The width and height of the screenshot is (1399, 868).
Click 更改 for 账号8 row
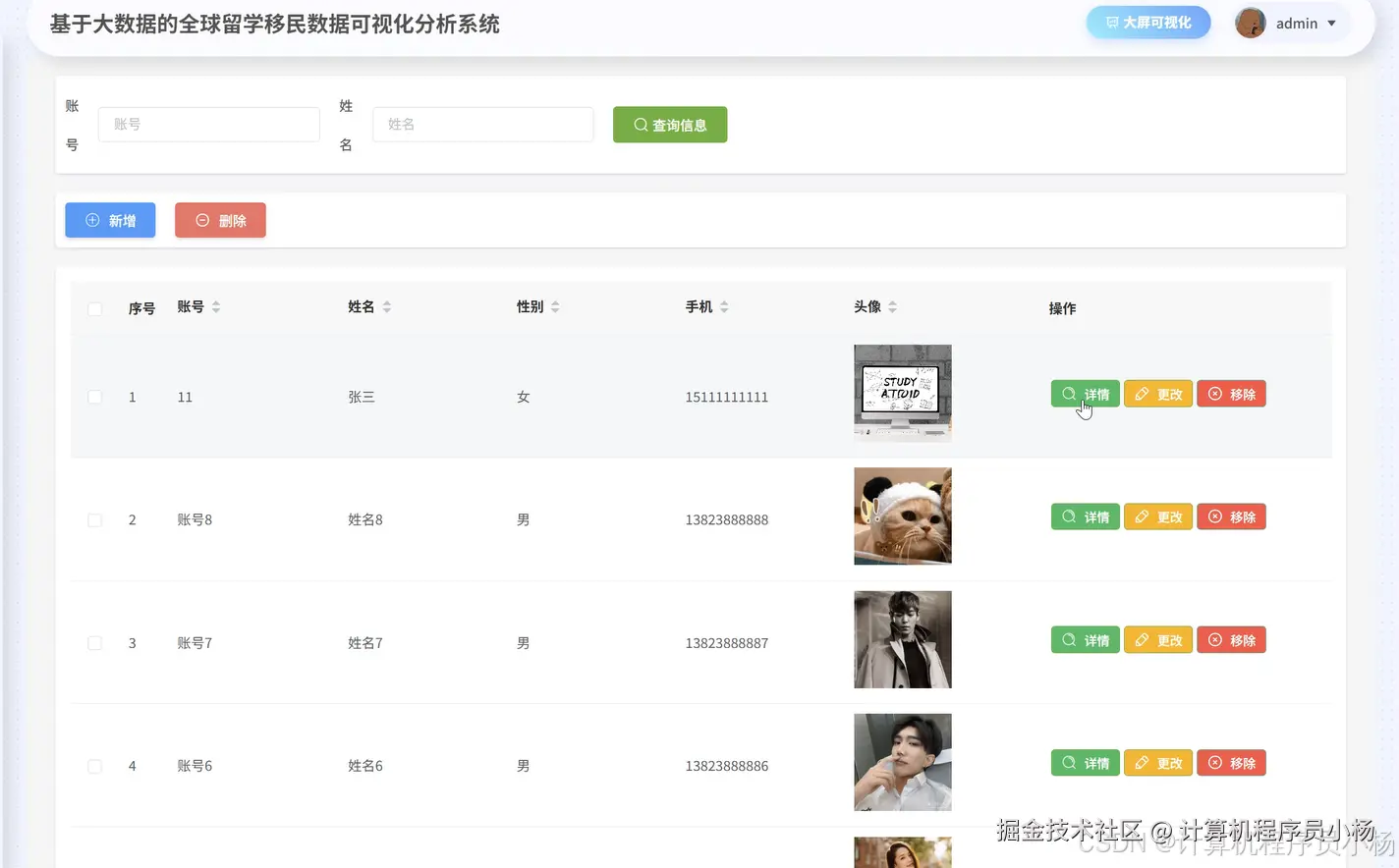(x=1158, y=516)
